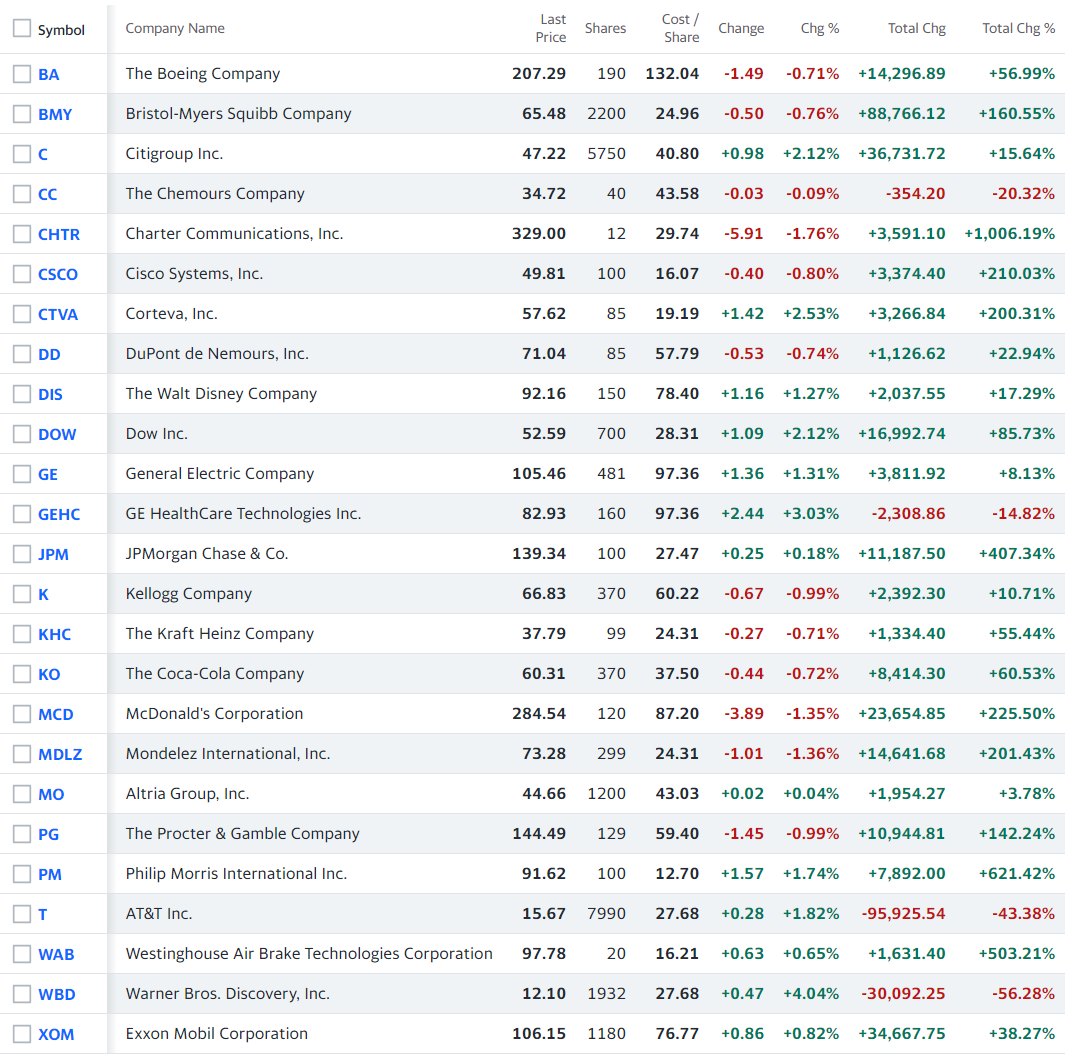Check the WBD row checkbox
This screenshot has height=1059, width=1065.
tap(22, 994)
